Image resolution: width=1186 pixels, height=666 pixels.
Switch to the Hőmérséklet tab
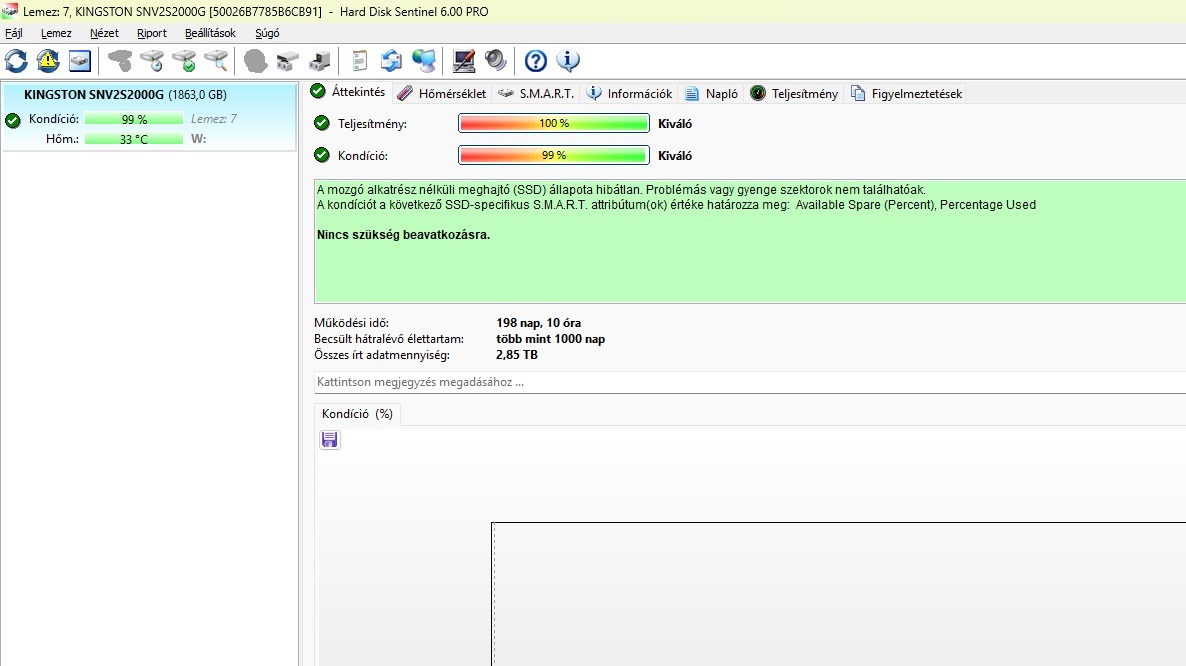(442, 94)
